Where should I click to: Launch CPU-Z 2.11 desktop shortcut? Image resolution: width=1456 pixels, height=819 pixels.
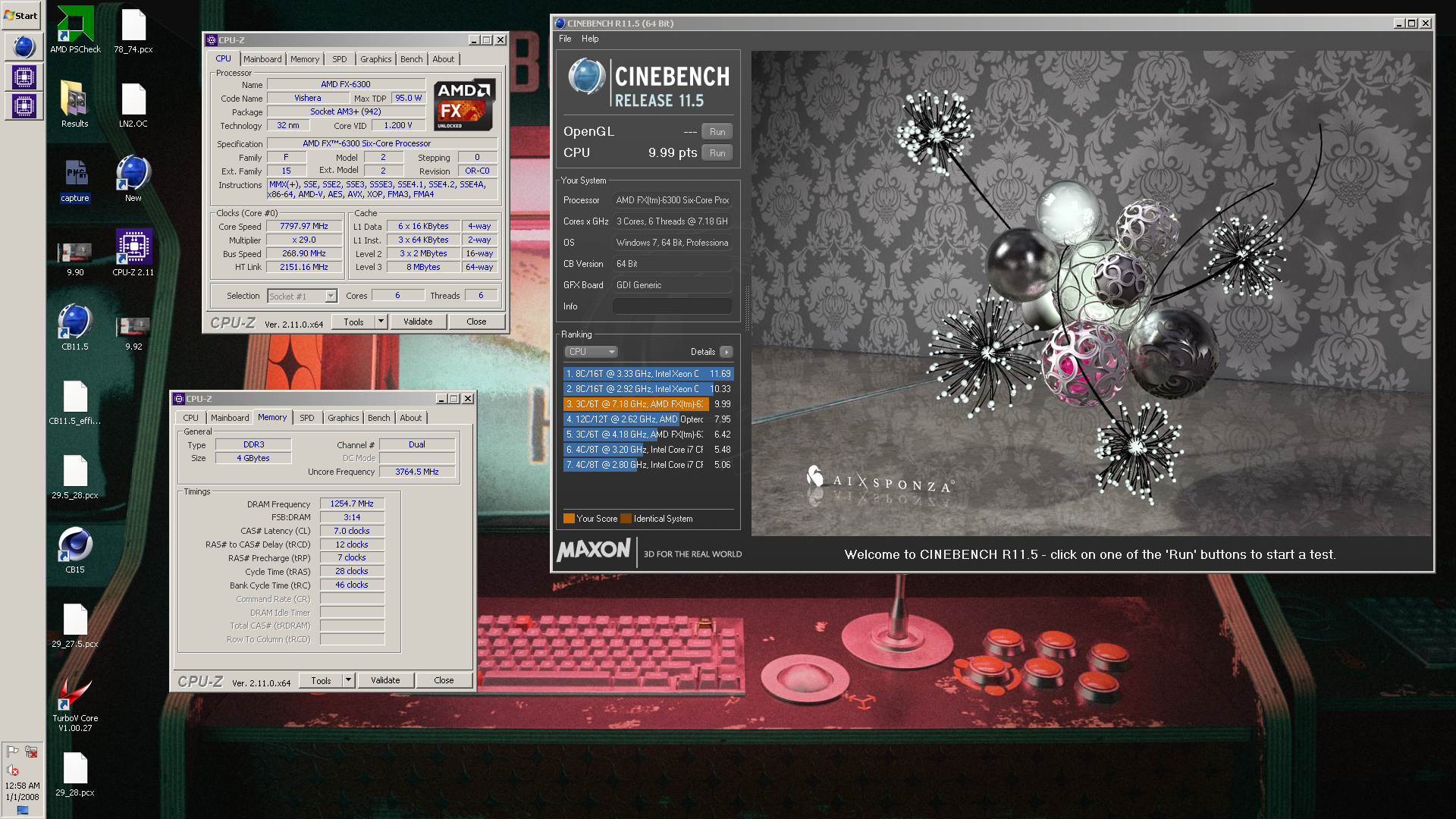tap(133, 253)
